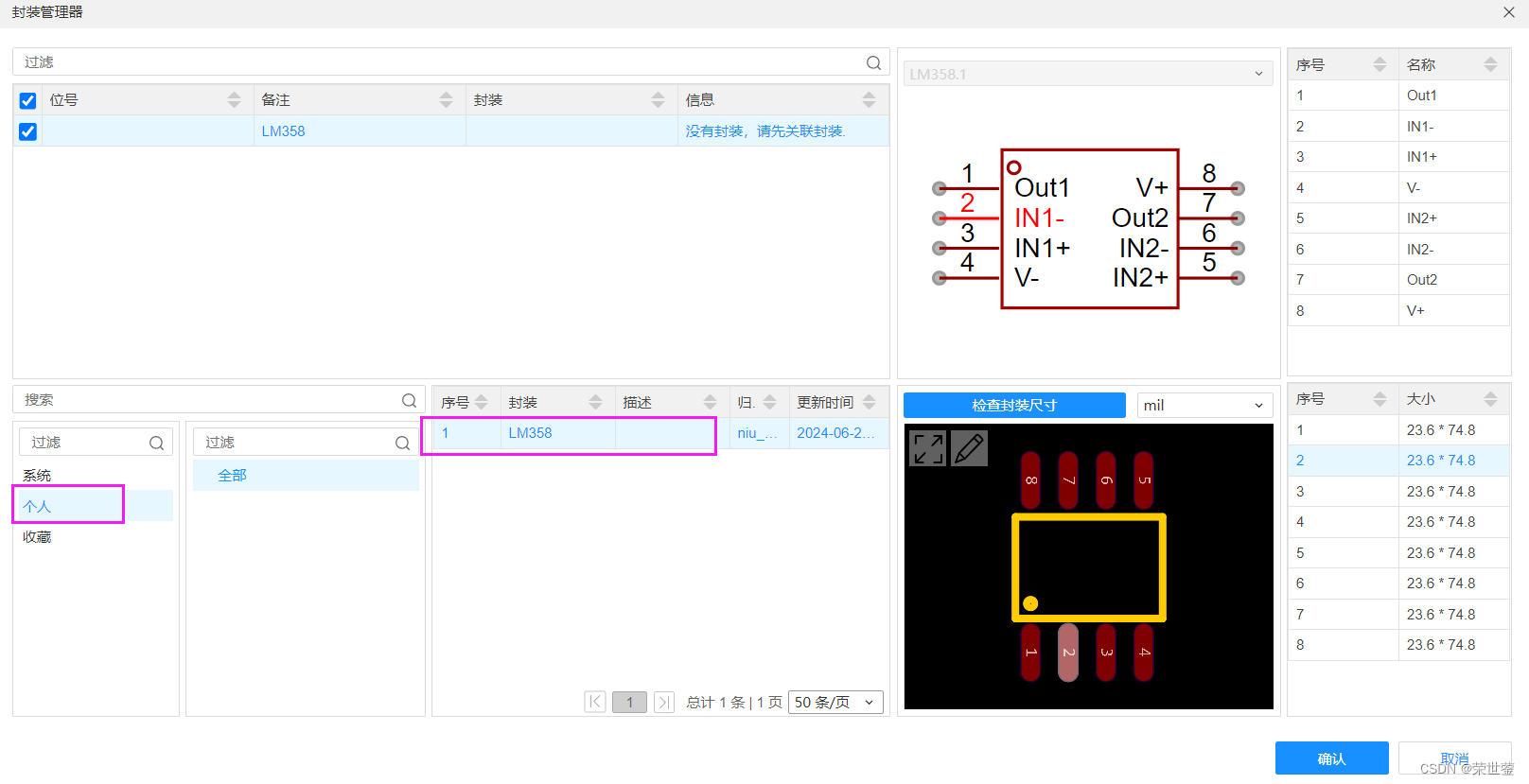Go to the first page of results

[595, 702]
